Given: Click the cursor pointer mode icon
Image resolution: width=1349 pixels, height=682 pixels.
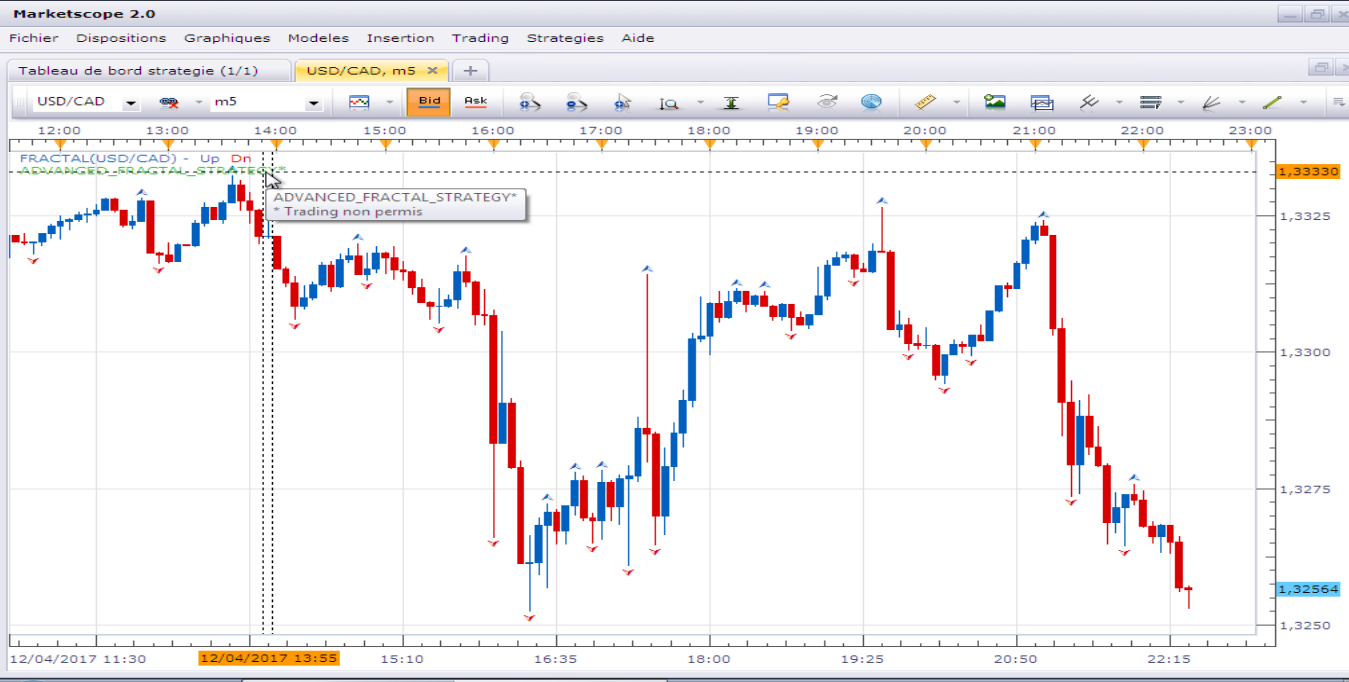Looking at the screenshot, I should 623,102.
